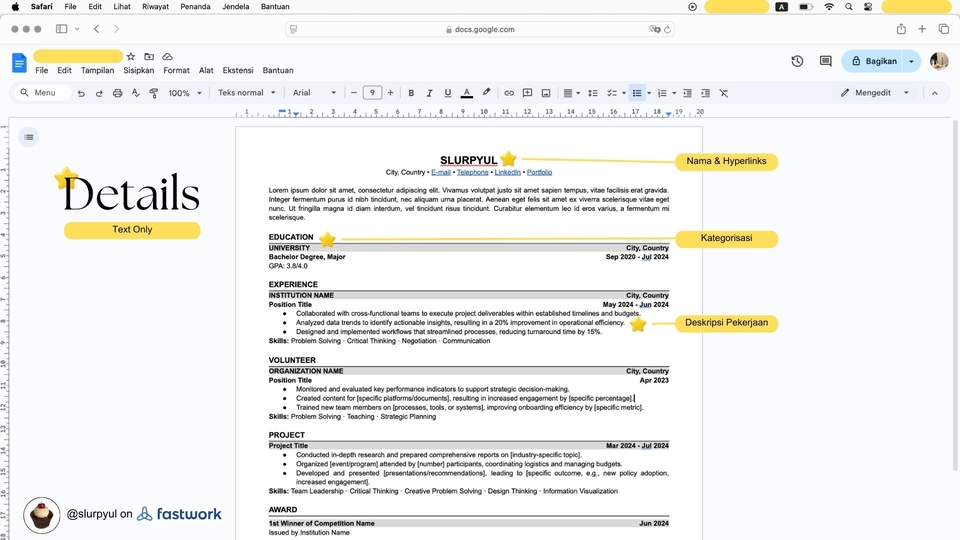Insert an image using the toolbar icon

546,93
